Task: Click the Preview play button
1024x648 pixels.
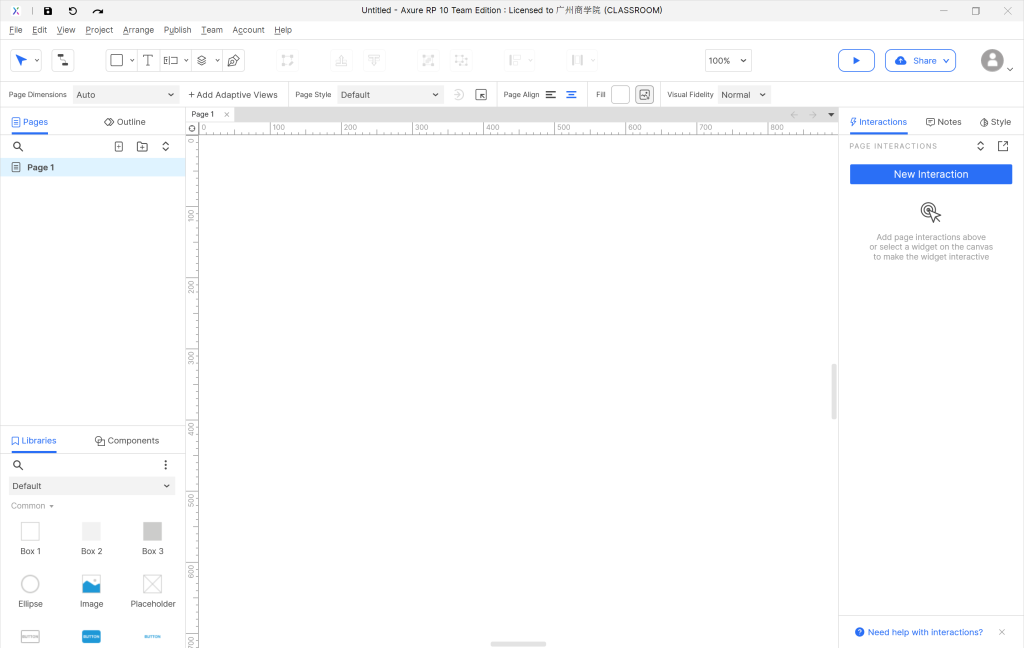Action: [856, 61]
